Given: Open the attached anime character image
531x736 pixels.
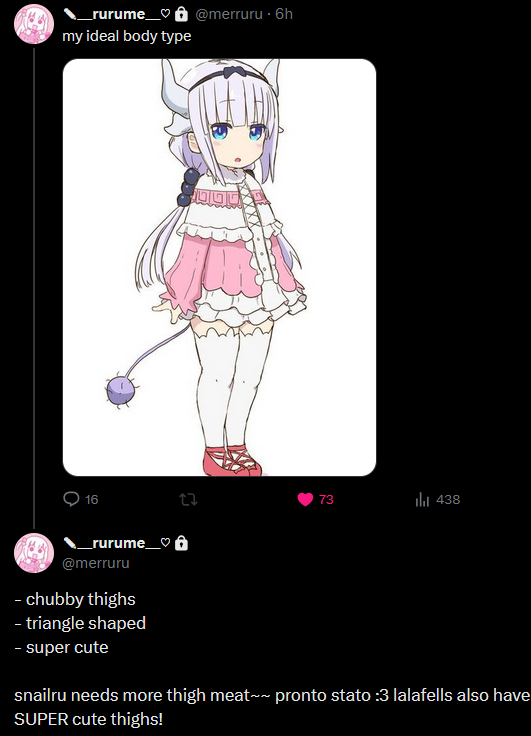Looking at the screenshot, I should click(x=219, y=267).
